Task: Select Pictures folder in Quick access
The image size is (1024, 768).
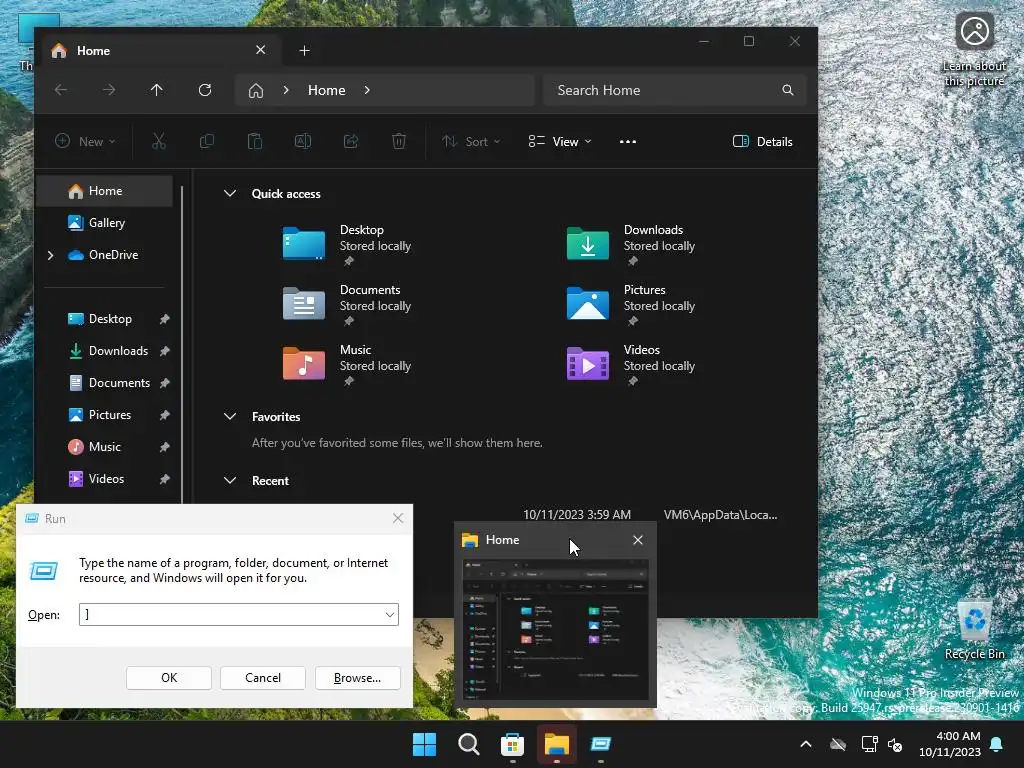Action: click(x=632, y=304)
